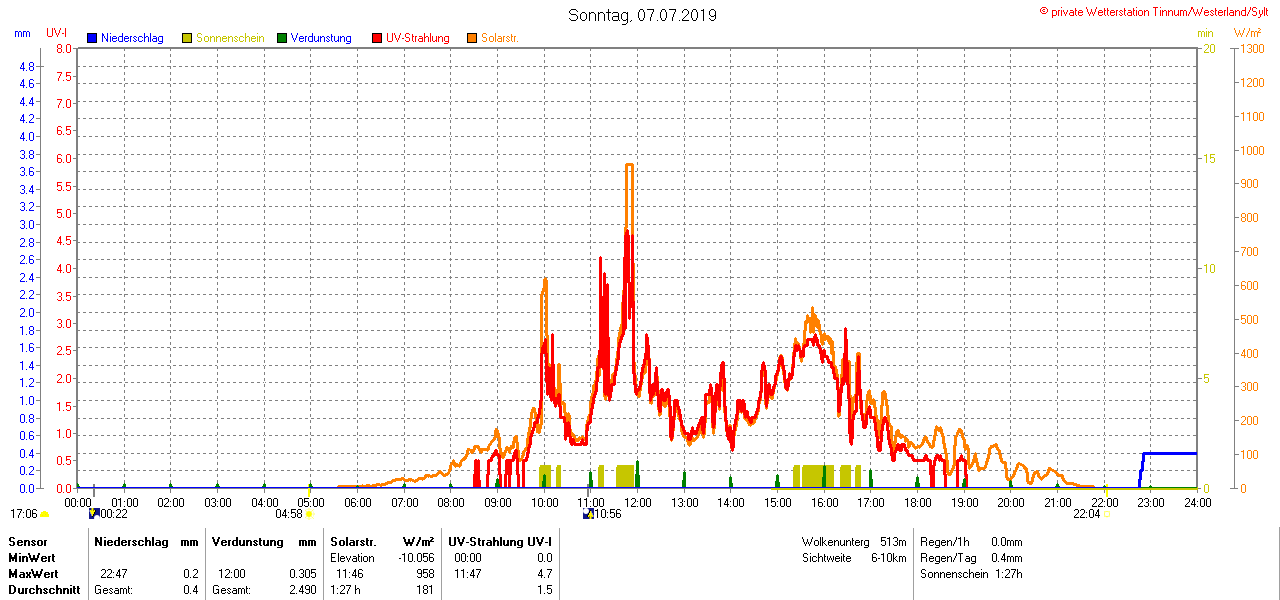
Task: Click the Sonntag, 07.07.2019 chart title
Action: 642,15
